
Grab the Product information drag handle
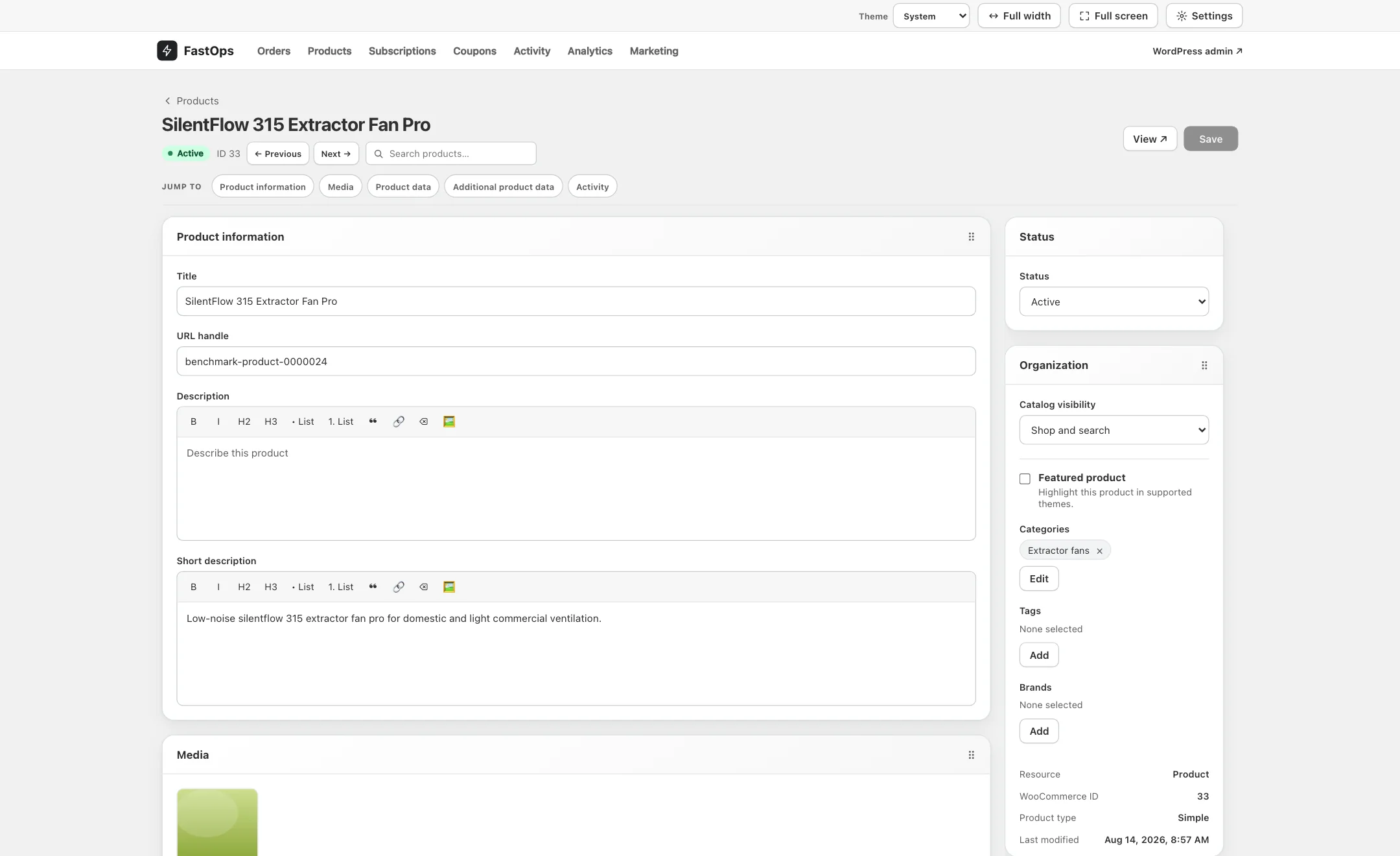point(971,237)
